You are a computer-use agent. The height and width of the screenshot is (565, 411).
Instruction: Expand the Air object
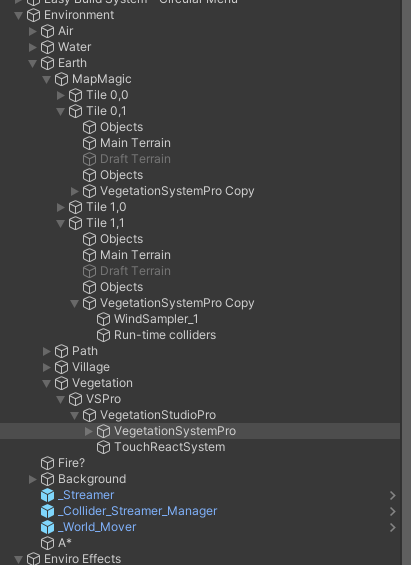point(33,31)
